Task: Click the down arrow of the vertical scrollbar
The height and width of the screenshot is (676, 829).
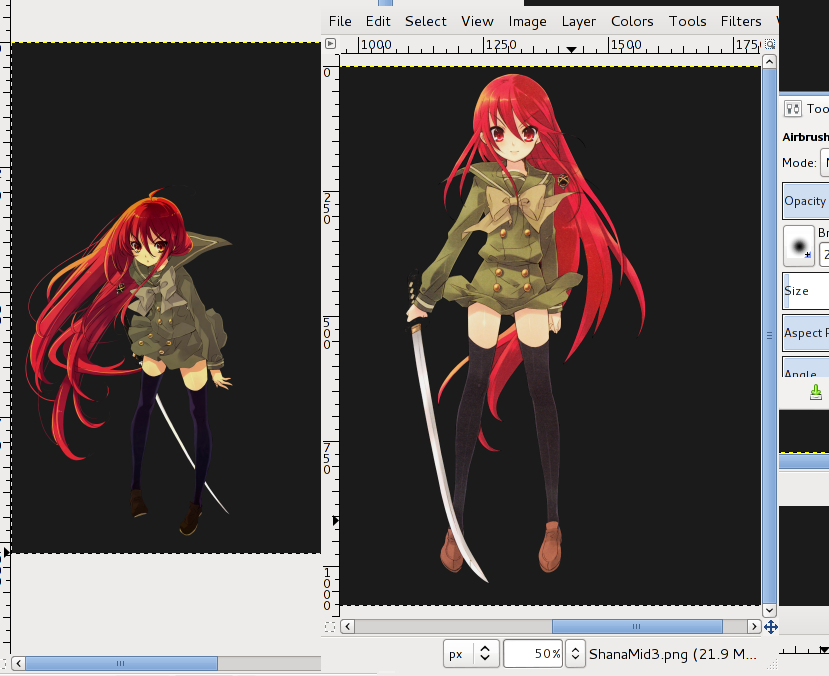Action: tap(769, 610)
